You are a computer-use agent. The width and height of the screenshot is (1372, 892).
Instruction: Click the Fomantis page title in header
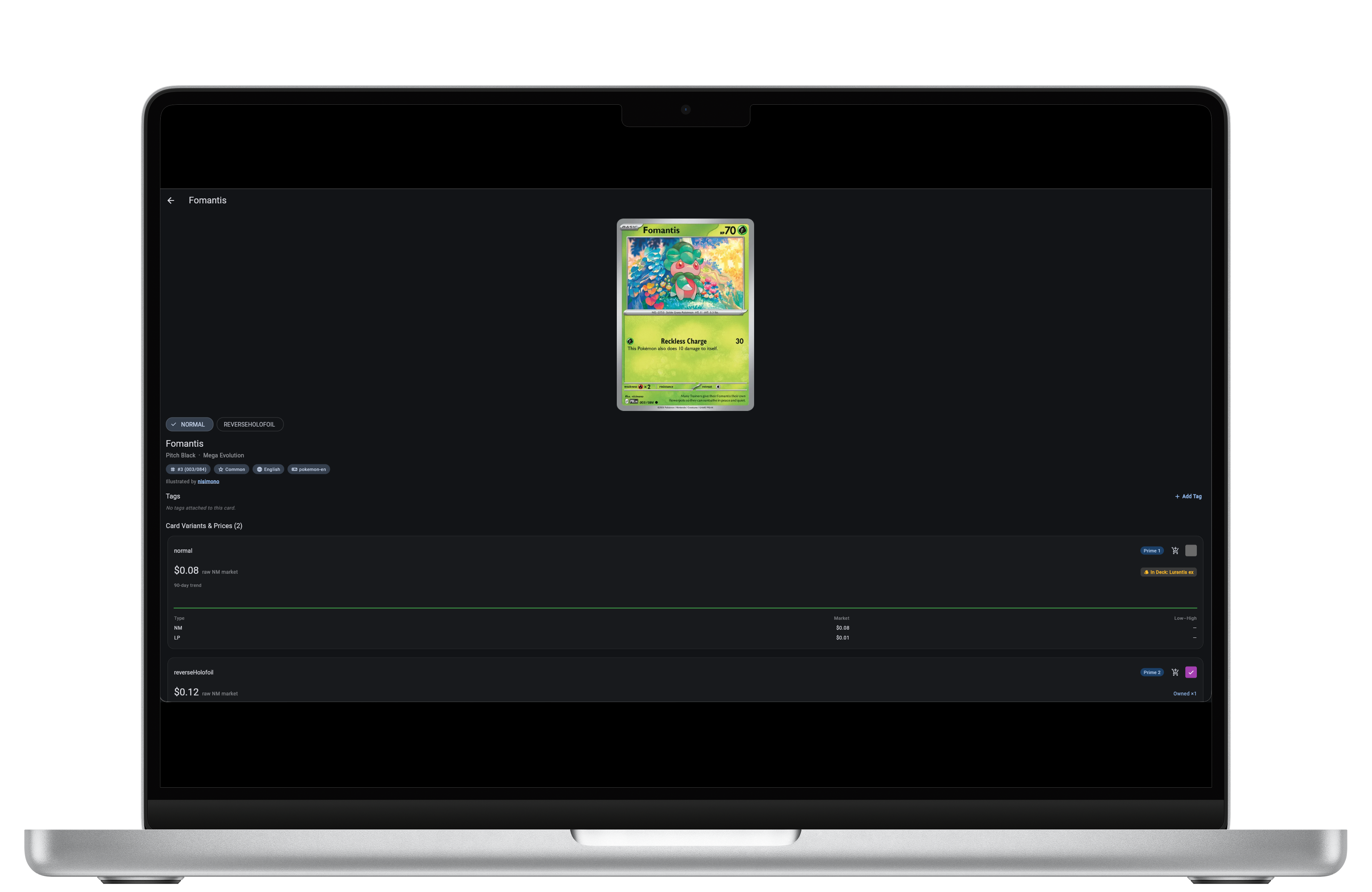[208, 200]
